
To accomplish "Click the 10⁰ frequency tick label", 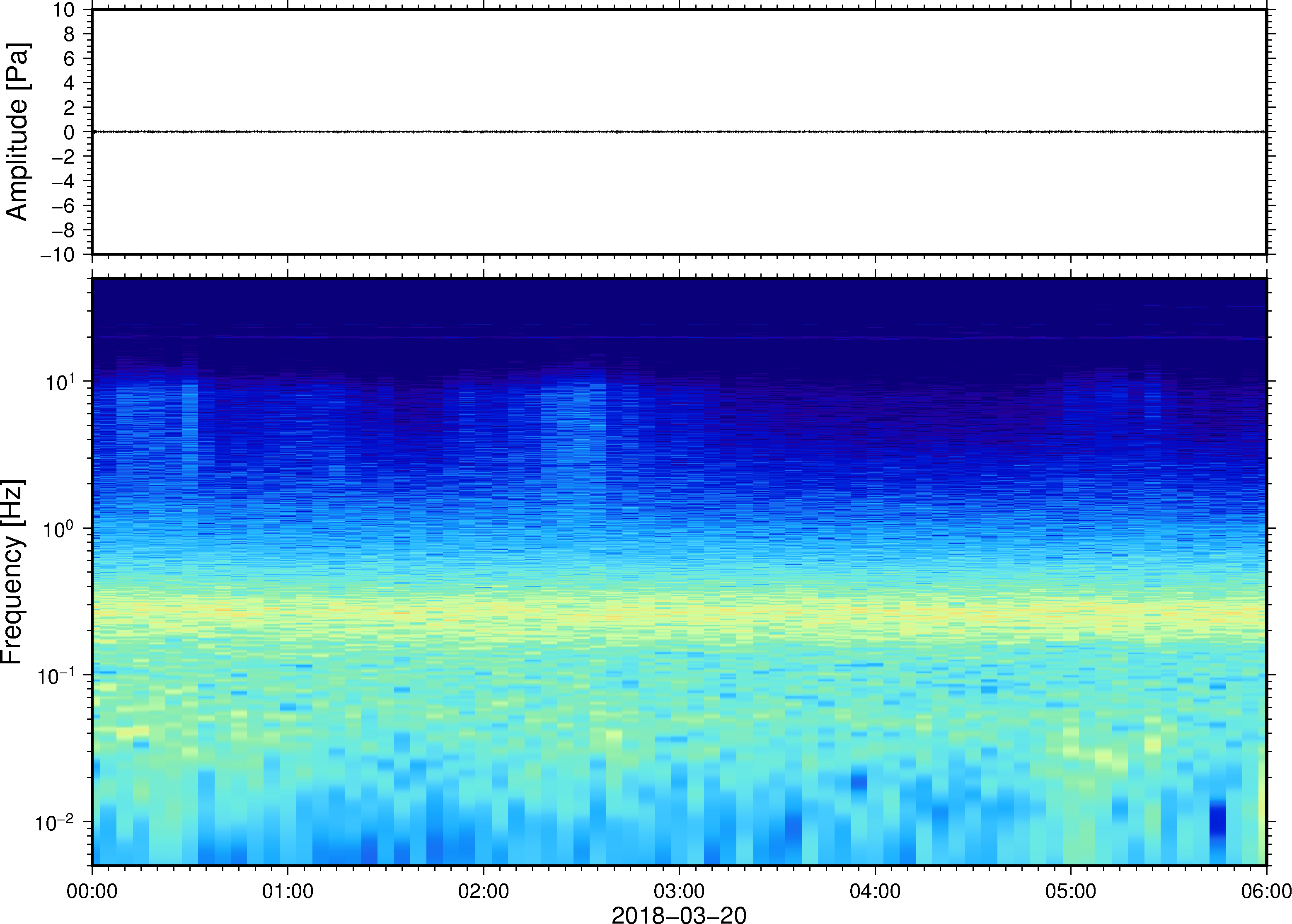I will [60, 529].
